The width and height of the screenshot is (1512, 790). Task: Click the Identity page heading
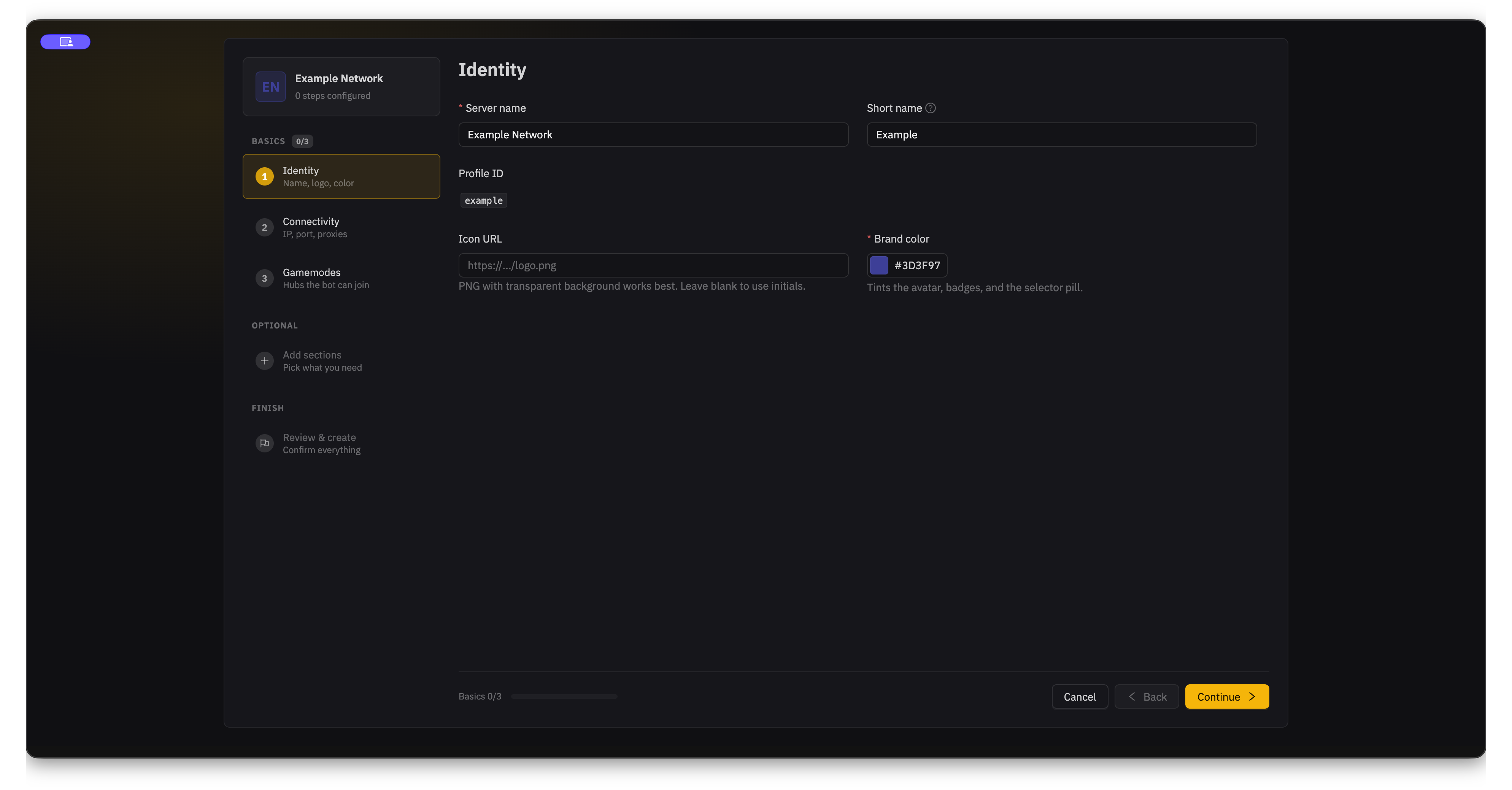(x=492, y=70)
